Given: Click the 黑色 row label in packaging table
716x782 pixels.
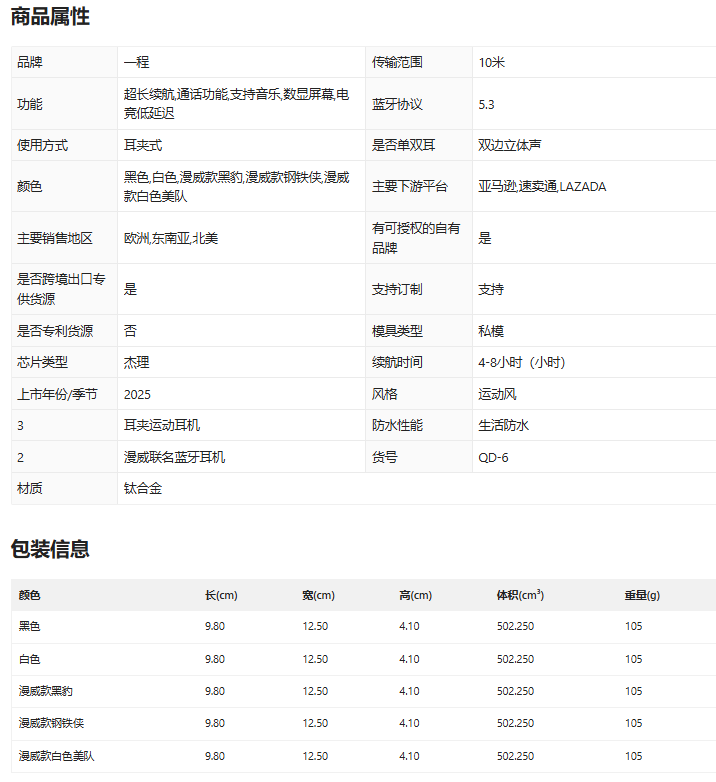Looking at the screenshot, I should coord(30,626).
